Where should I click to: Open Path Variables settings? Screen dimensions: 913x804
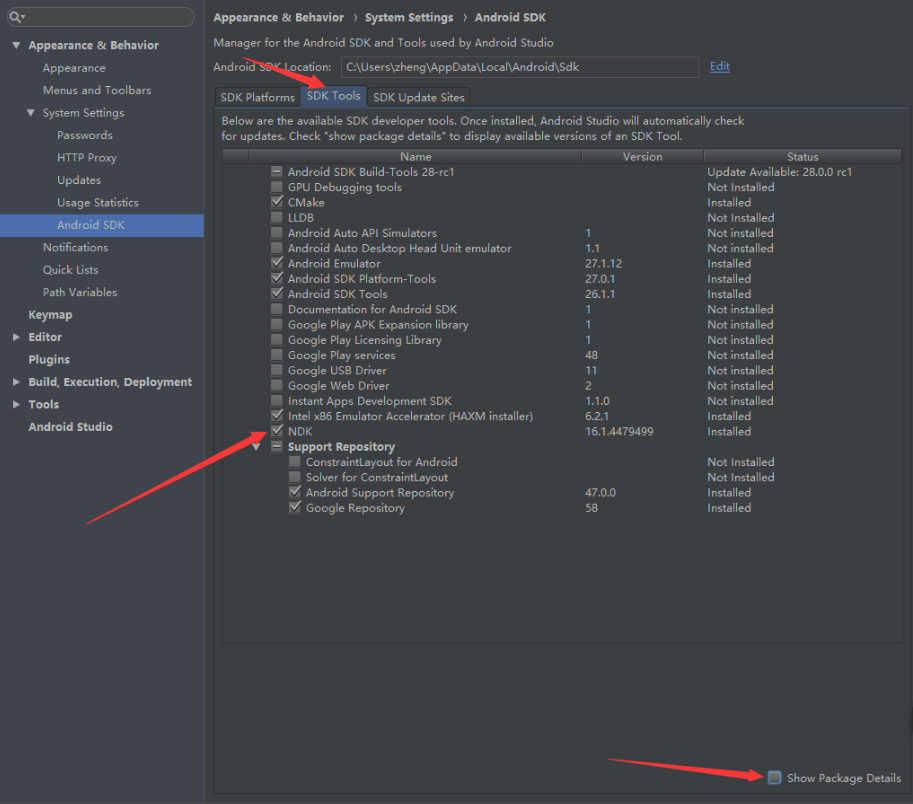click(x=80, y=292)
